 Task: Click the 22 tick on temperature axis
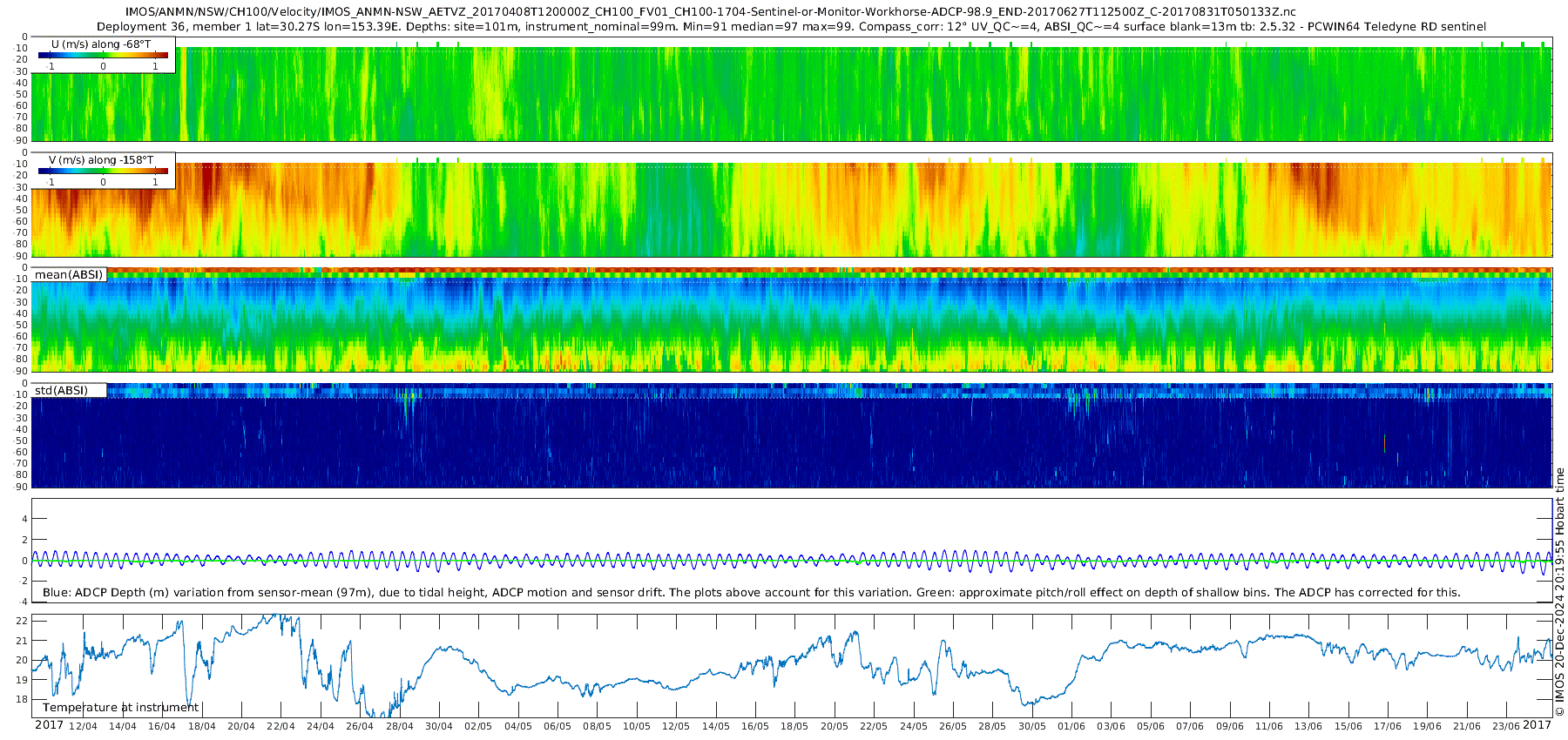tap(22, 622)
